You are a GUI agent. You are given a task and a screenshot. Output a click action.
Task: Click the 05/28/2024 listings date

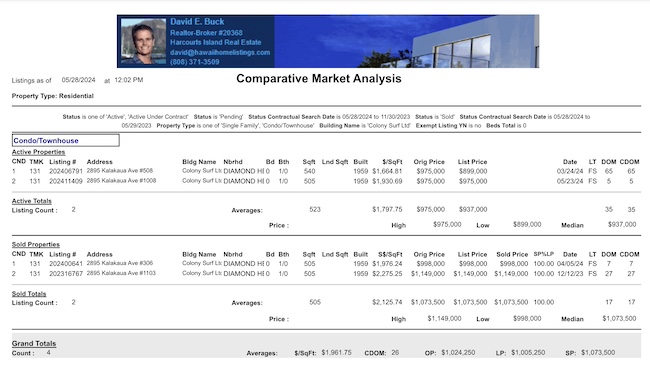(x=78, y=80)
